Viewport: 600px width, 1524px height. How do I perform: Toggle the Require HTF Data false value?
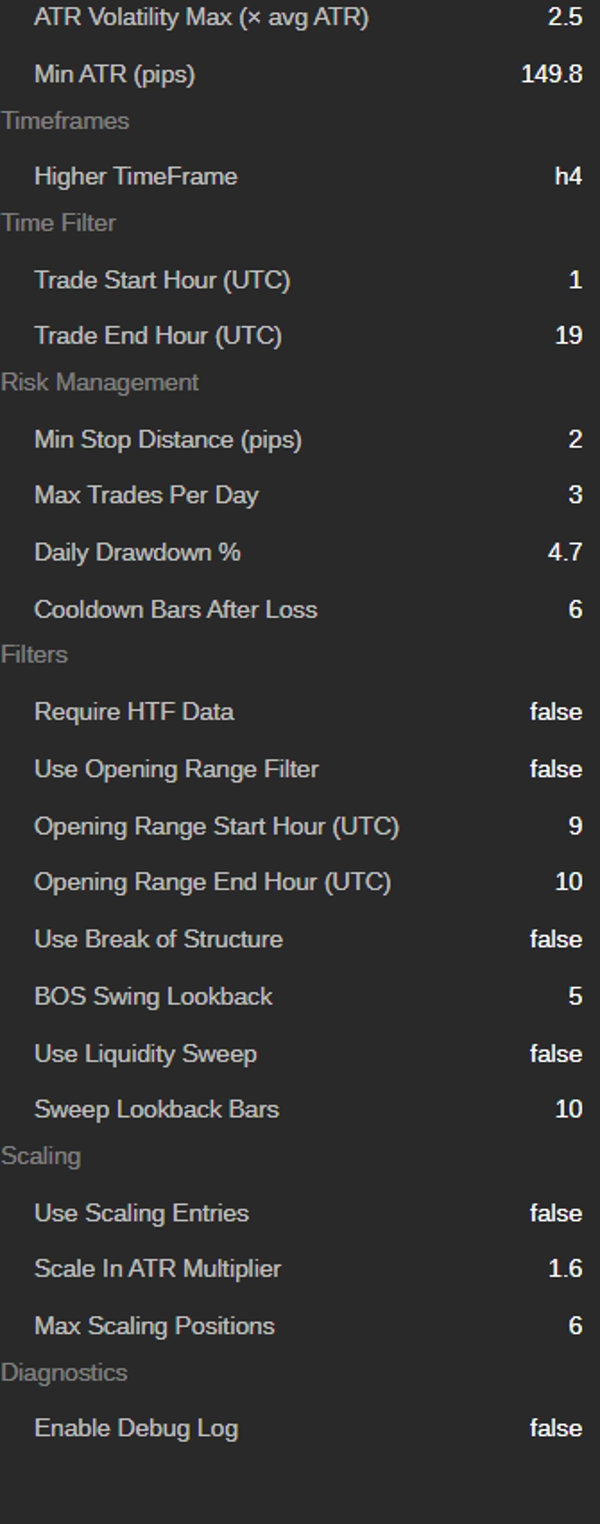coord(556,712)
